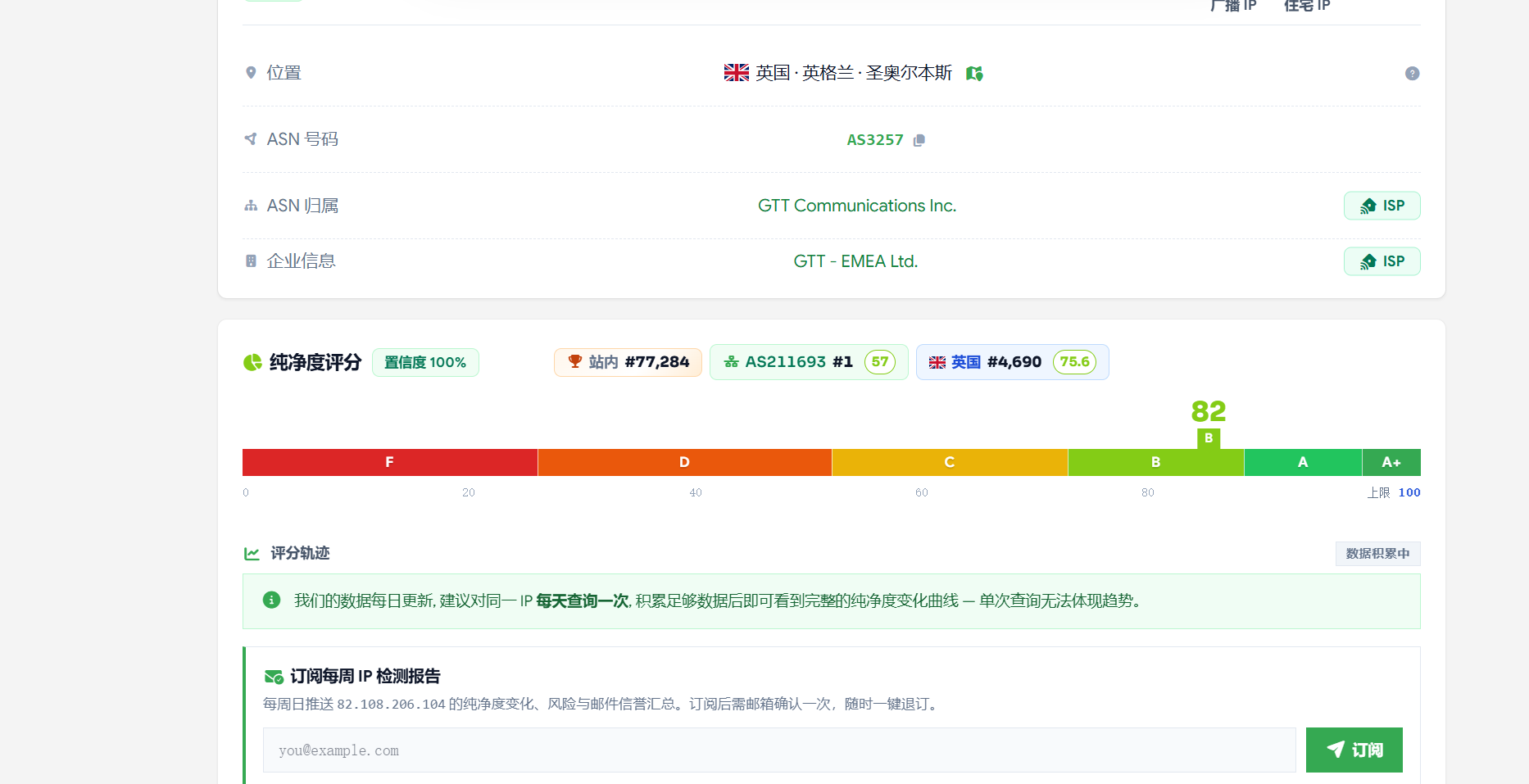Click the 纯净度评分 heading
Image resolution: width=1529 pixels, height=784 pixels.
[x=315, y=362]
